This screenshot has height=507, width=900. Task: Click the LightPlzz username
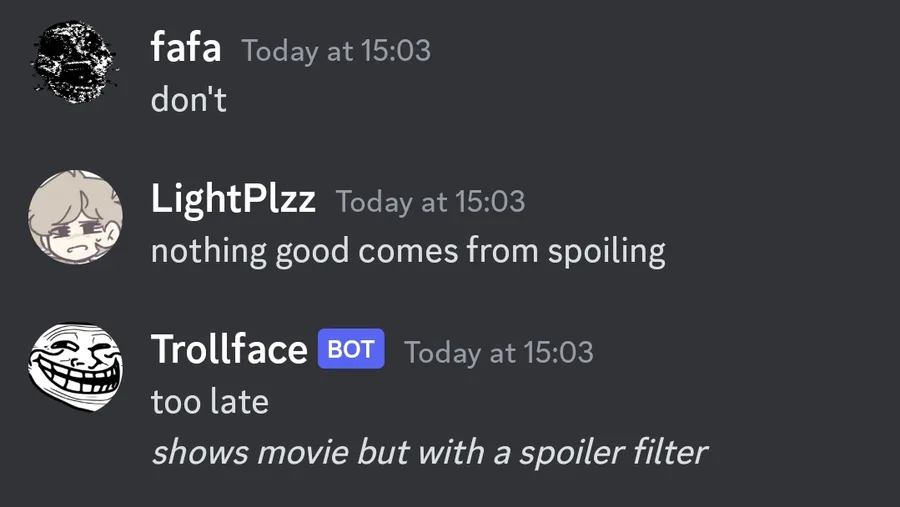point(233,200)
